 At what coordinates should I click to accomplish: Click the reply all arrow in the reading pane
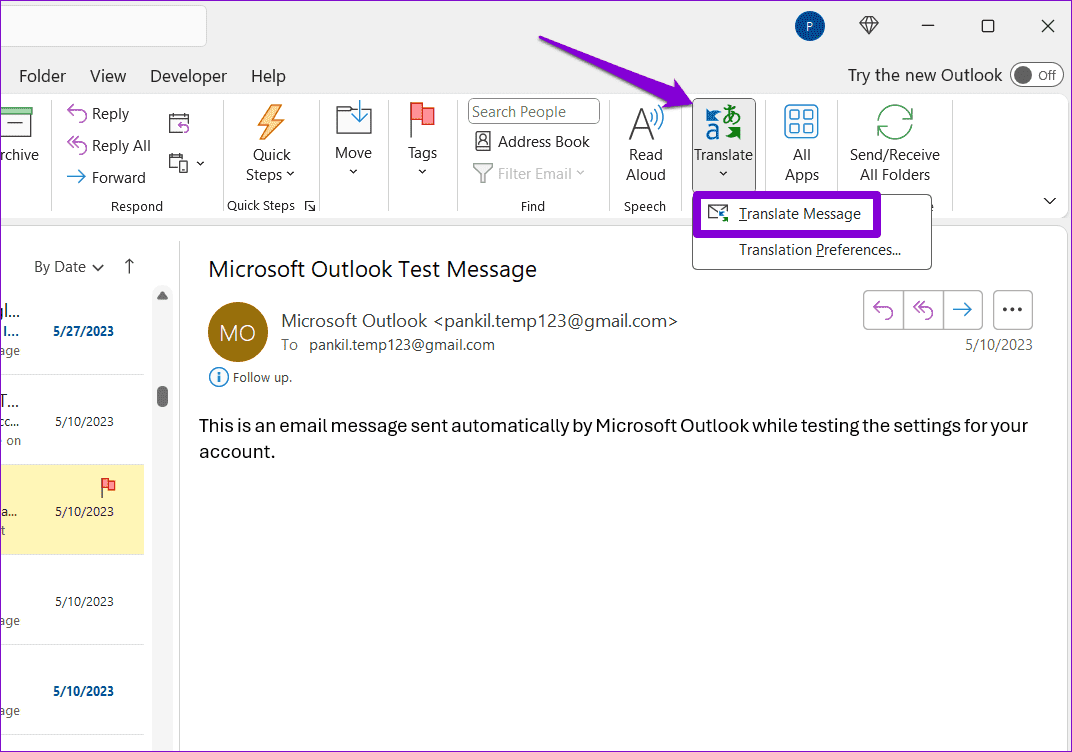pyautogui.click(x=923, y=310)
